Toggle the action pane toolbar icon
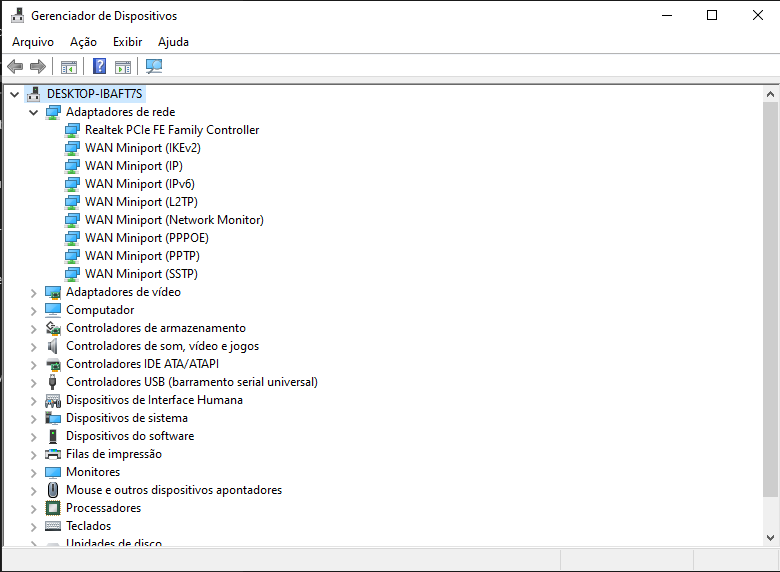Screen dimensions: 780x572 tap(123, 66)
